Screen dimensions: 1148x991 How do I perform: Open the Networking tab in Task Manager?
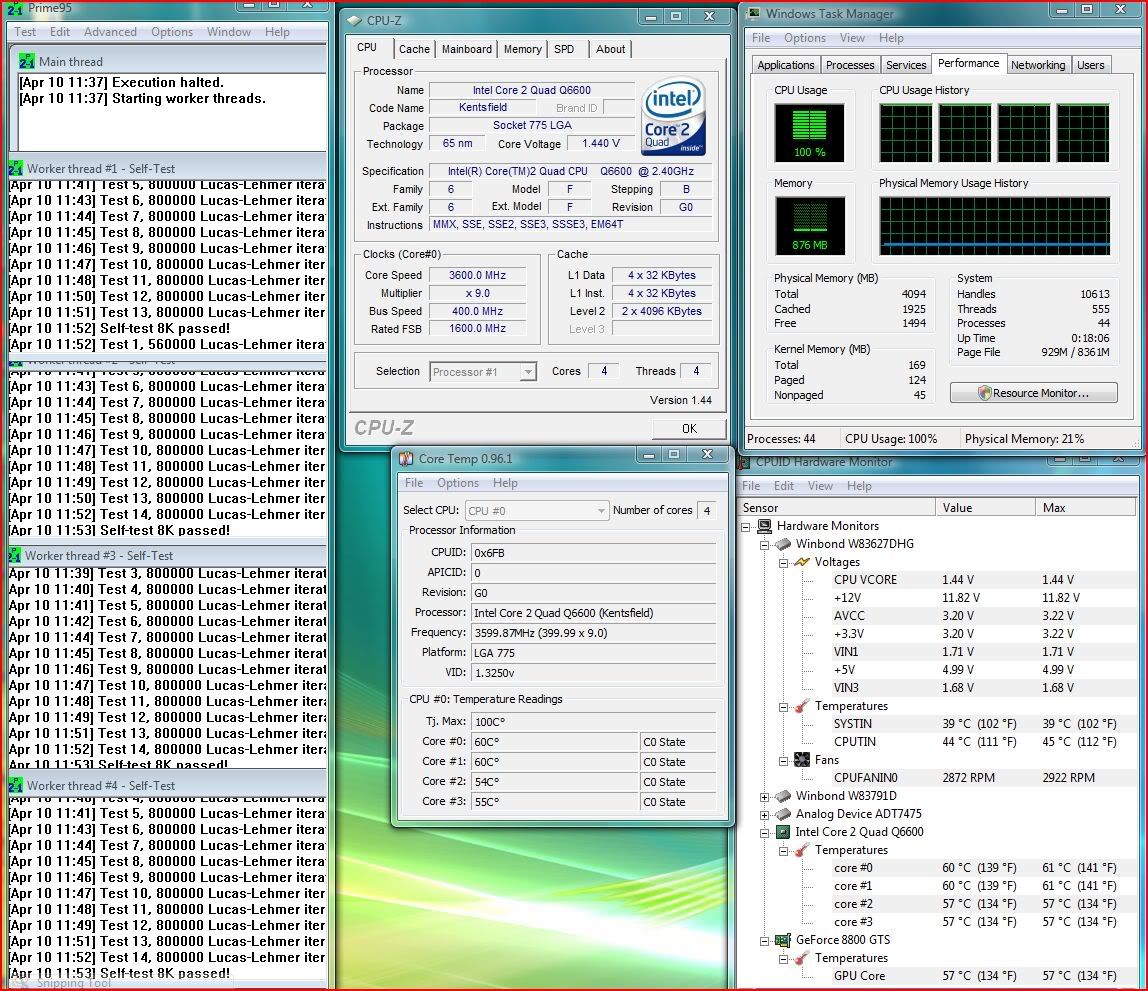[1037, 64]
